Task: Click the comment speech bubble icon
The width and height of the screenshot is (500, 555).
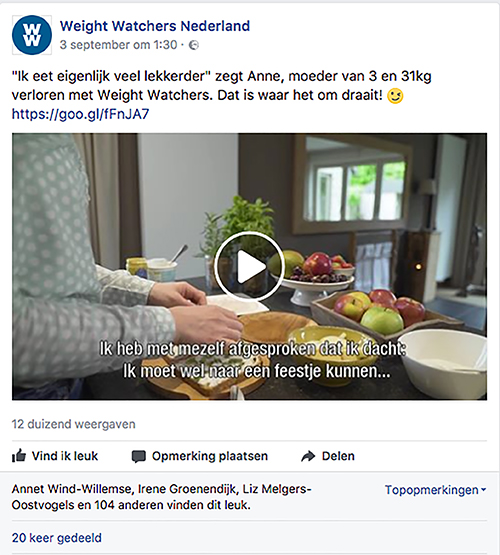Action: (138, 456)
